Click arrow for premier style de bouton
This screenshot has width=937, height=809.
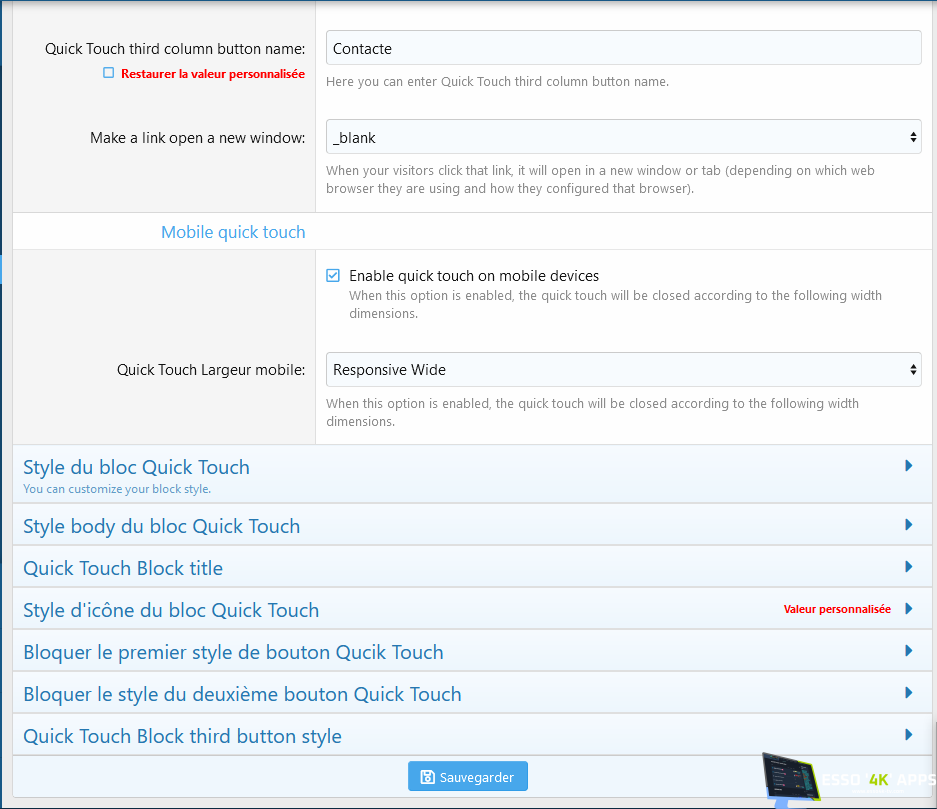click(x=908, y=651)
